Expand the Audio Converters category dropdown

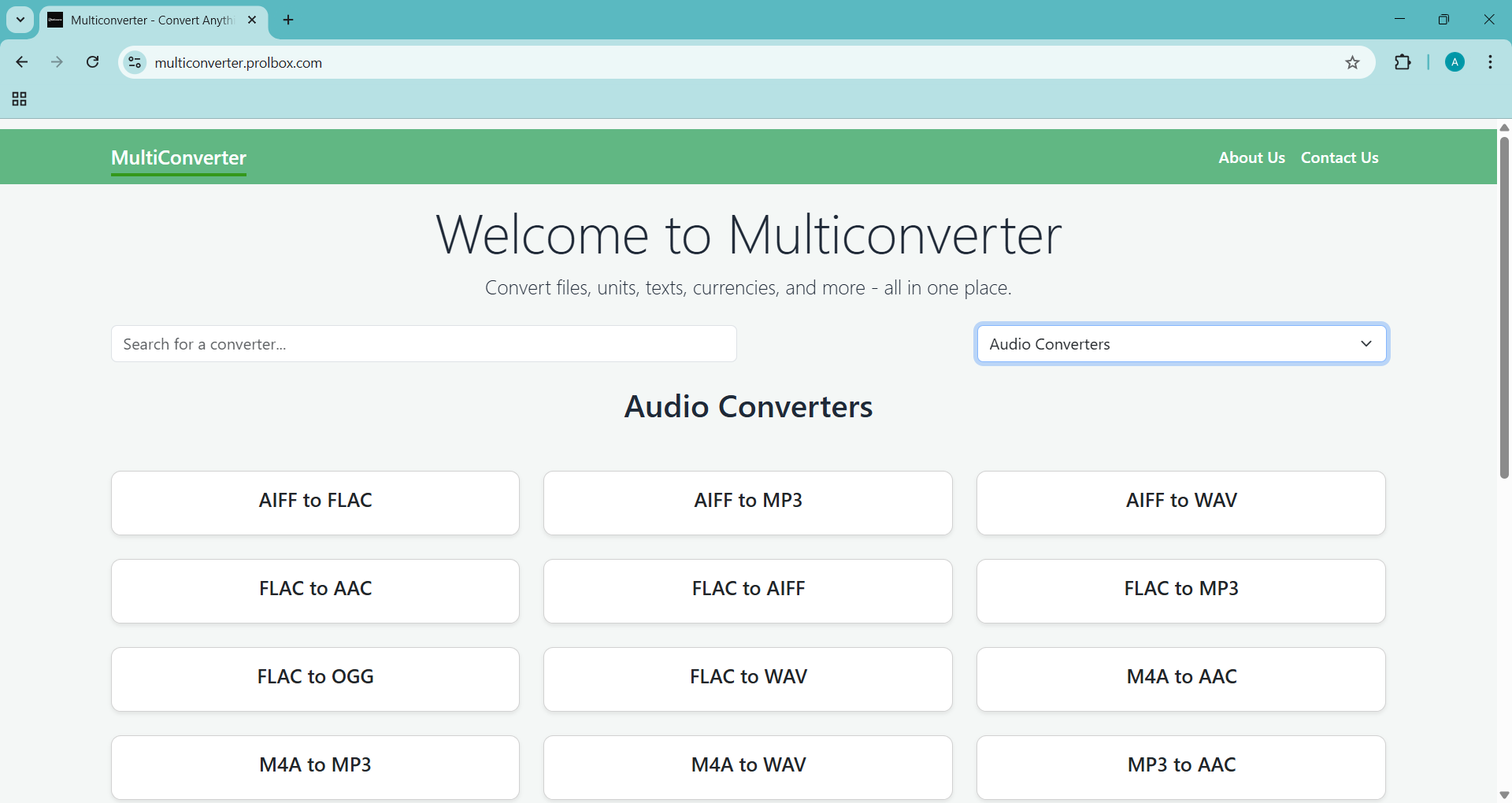pyautogui.click(x=1181, y=344)
